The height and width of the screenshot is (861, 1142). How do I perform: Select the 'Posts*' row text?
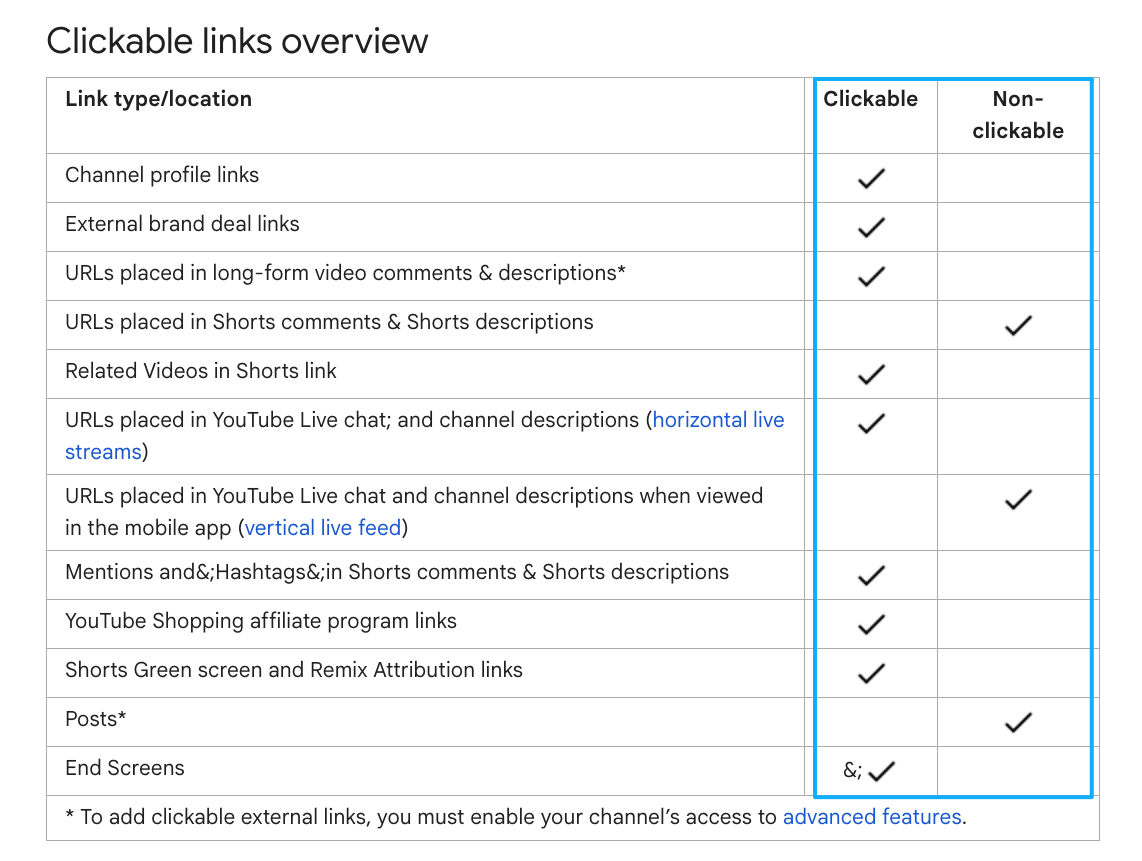[95, 720]
